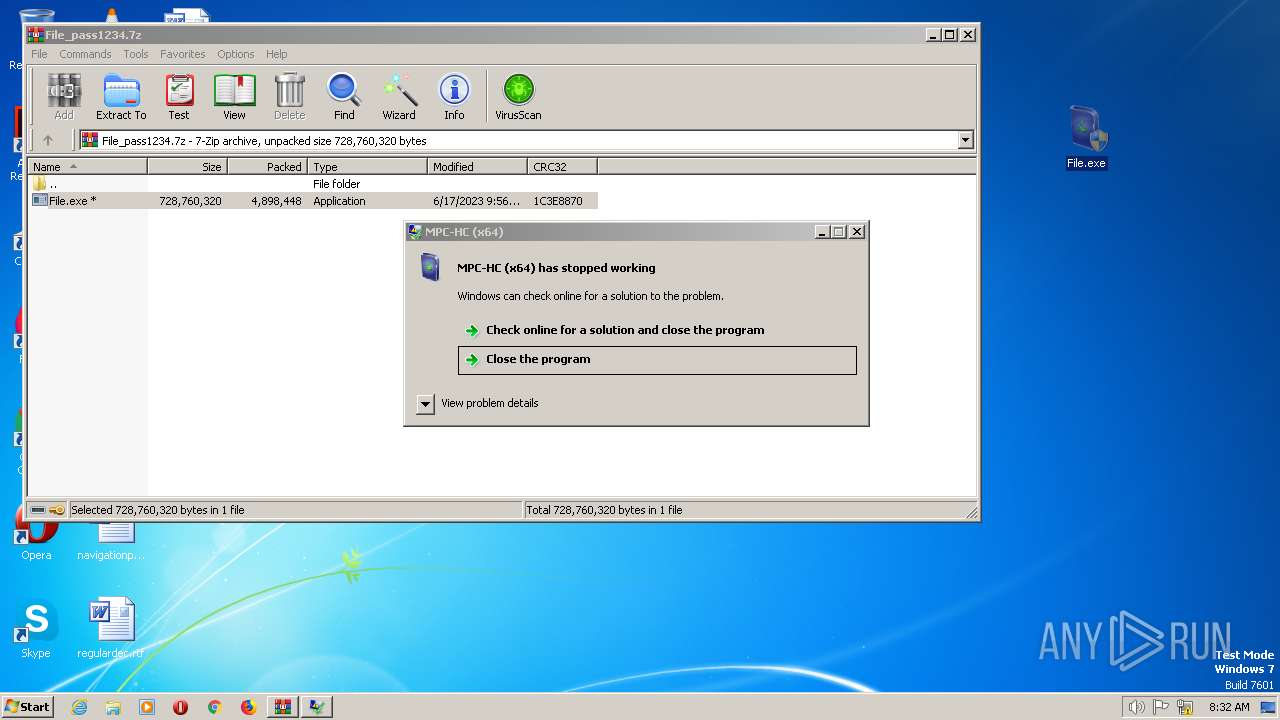The height and width of the screenshot is (720, 1280).
Task: Open Firefox from the taskbar
Action: 248,707
